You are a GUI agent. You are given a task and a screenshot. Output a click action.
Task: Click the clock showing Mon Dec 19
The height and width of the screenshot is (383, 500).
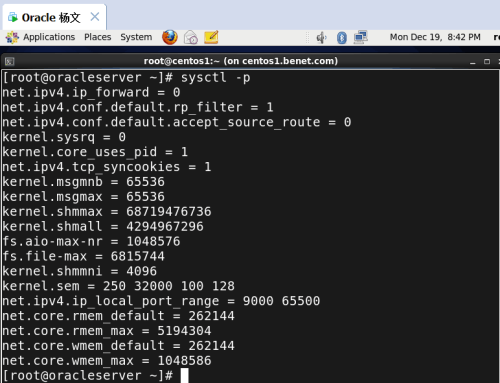(435, 37)
